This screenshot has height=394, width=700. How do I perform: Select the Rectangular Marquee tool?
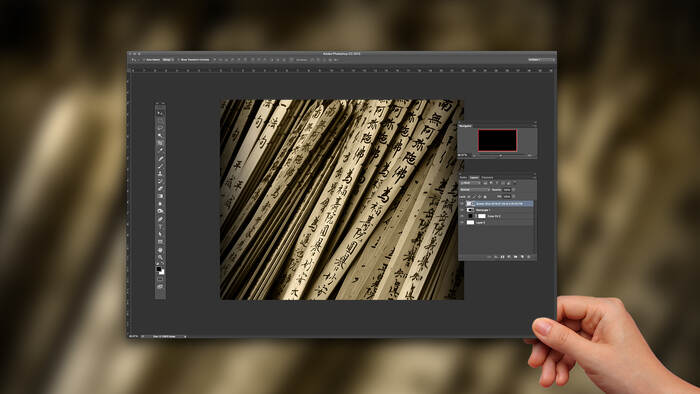click(160, 120)
